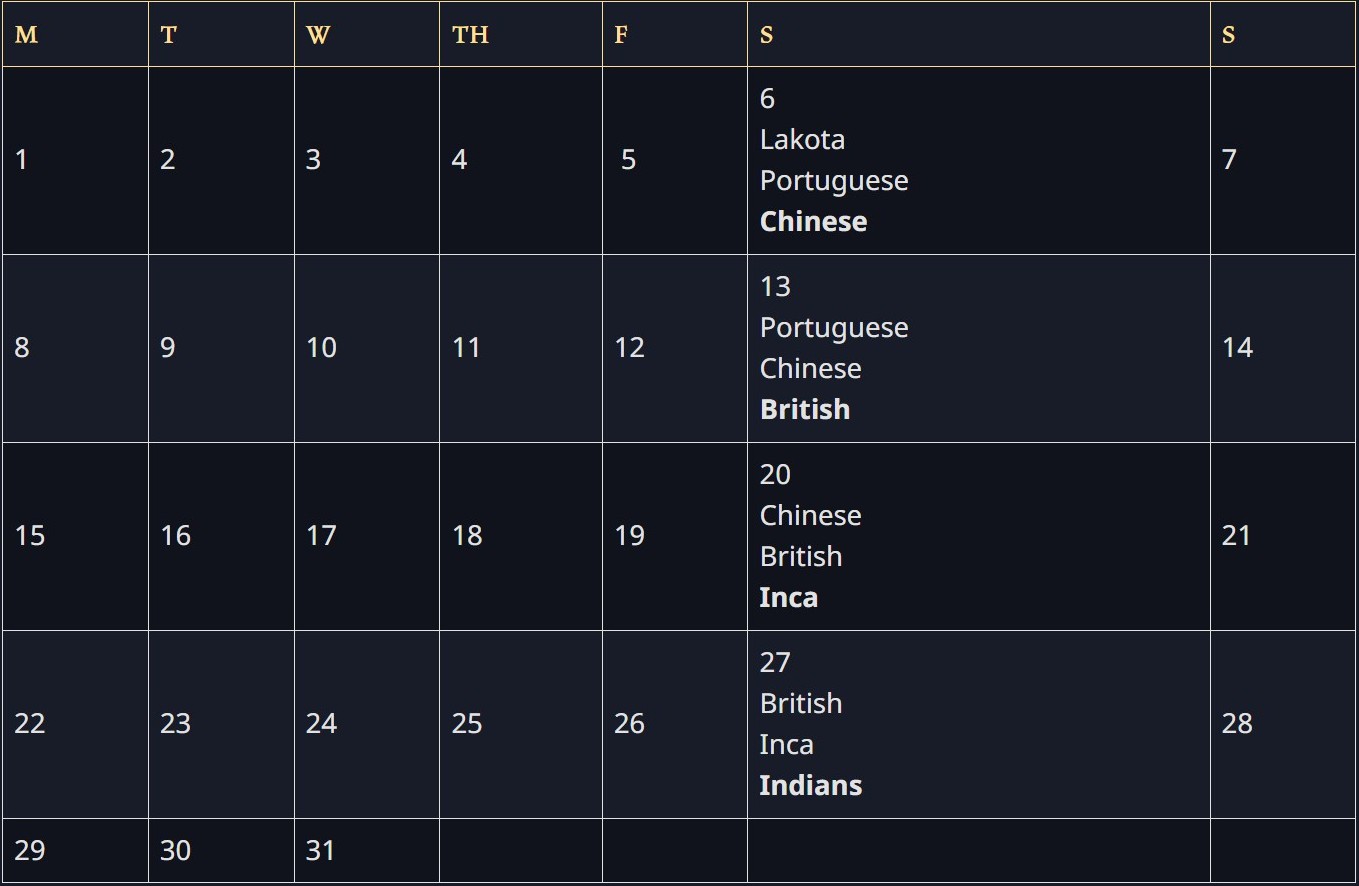Click Lakota on Saturday the 6th
Image resolution: width=1359 pixels, height=886 pixels.
(x=802, y=140)
